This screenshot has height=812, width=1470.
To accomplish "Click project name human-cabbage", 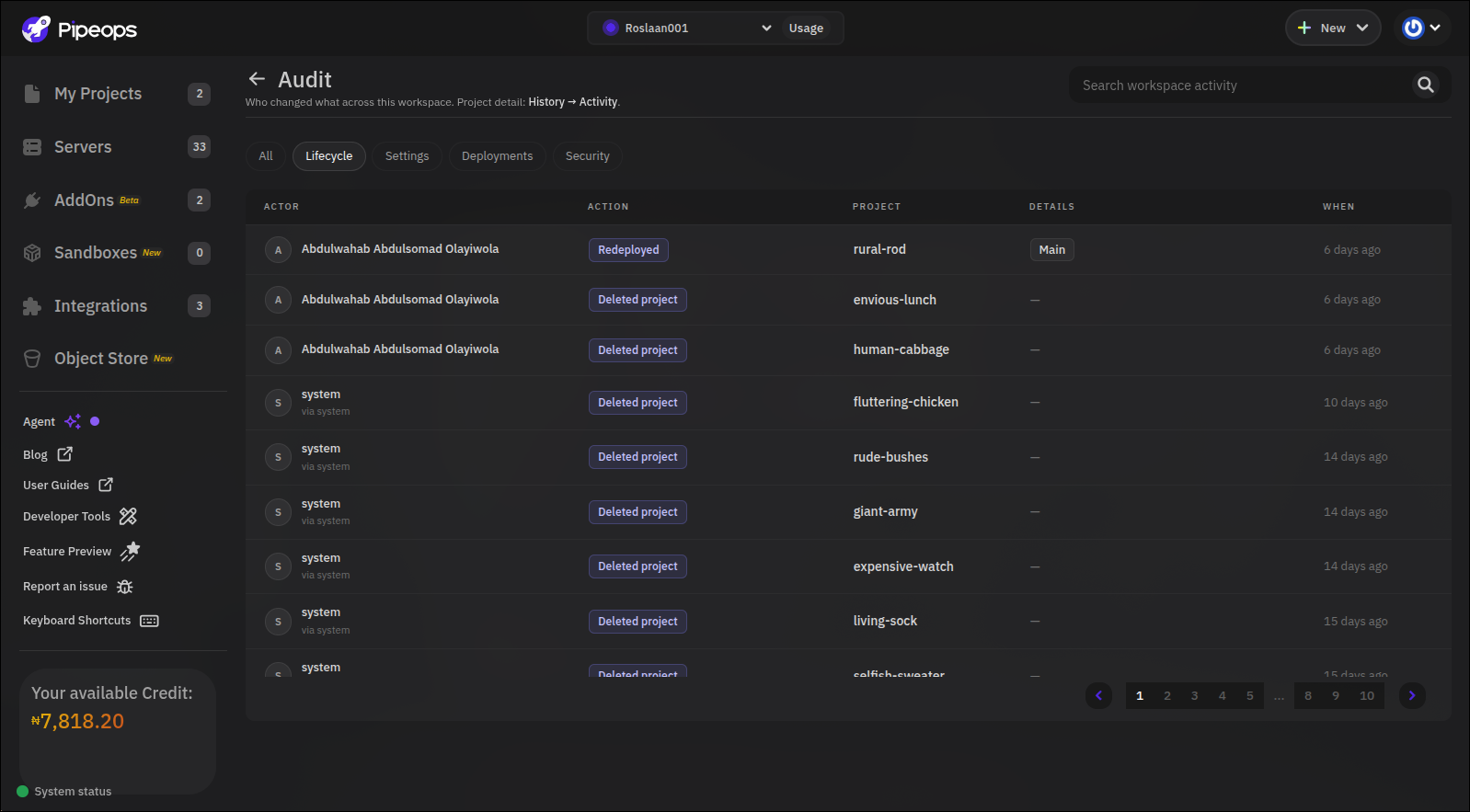I will [x=902, y=349].
